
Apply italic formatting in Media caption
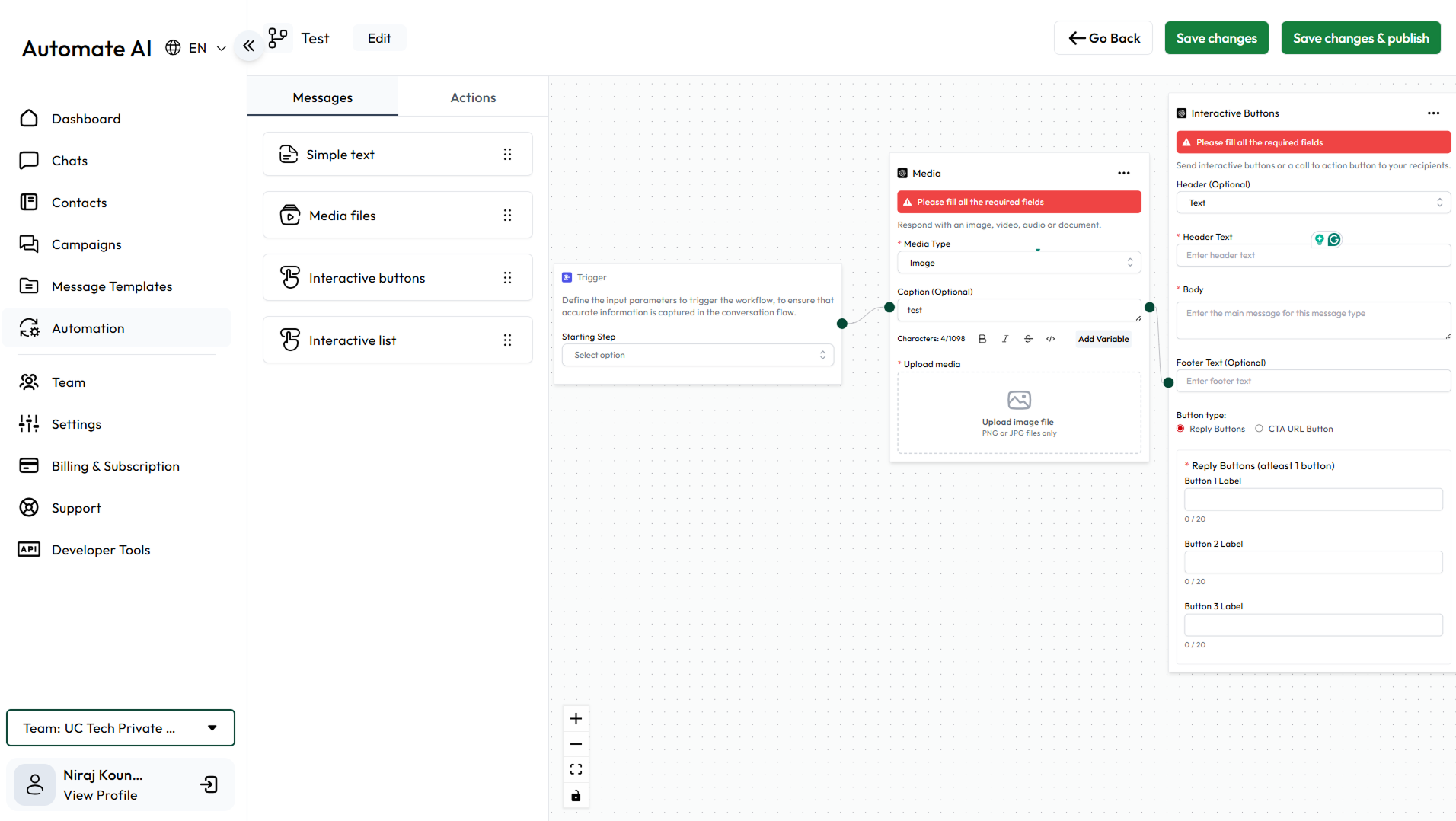point(1005,339)
